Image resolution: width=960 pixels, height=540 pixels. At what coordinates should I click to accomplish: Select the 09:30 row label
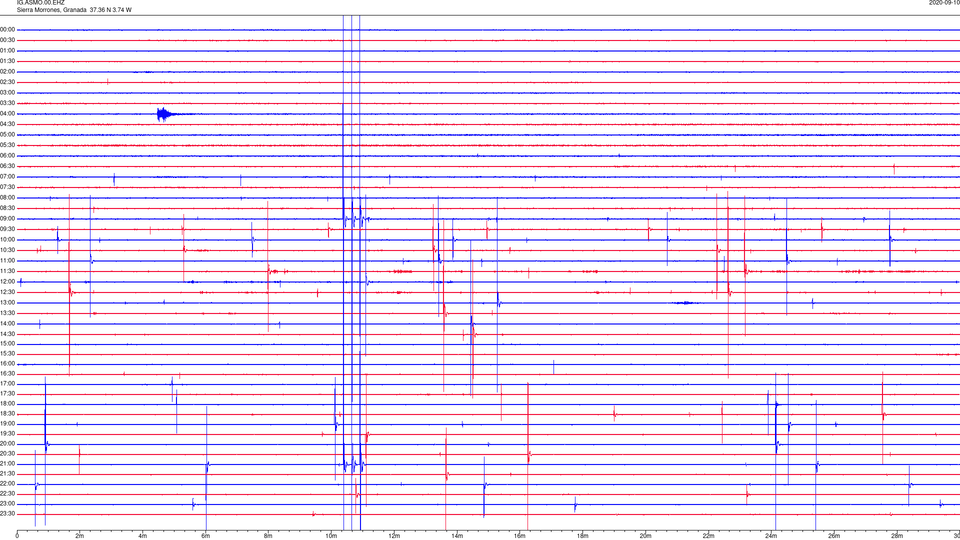point(8,229)
